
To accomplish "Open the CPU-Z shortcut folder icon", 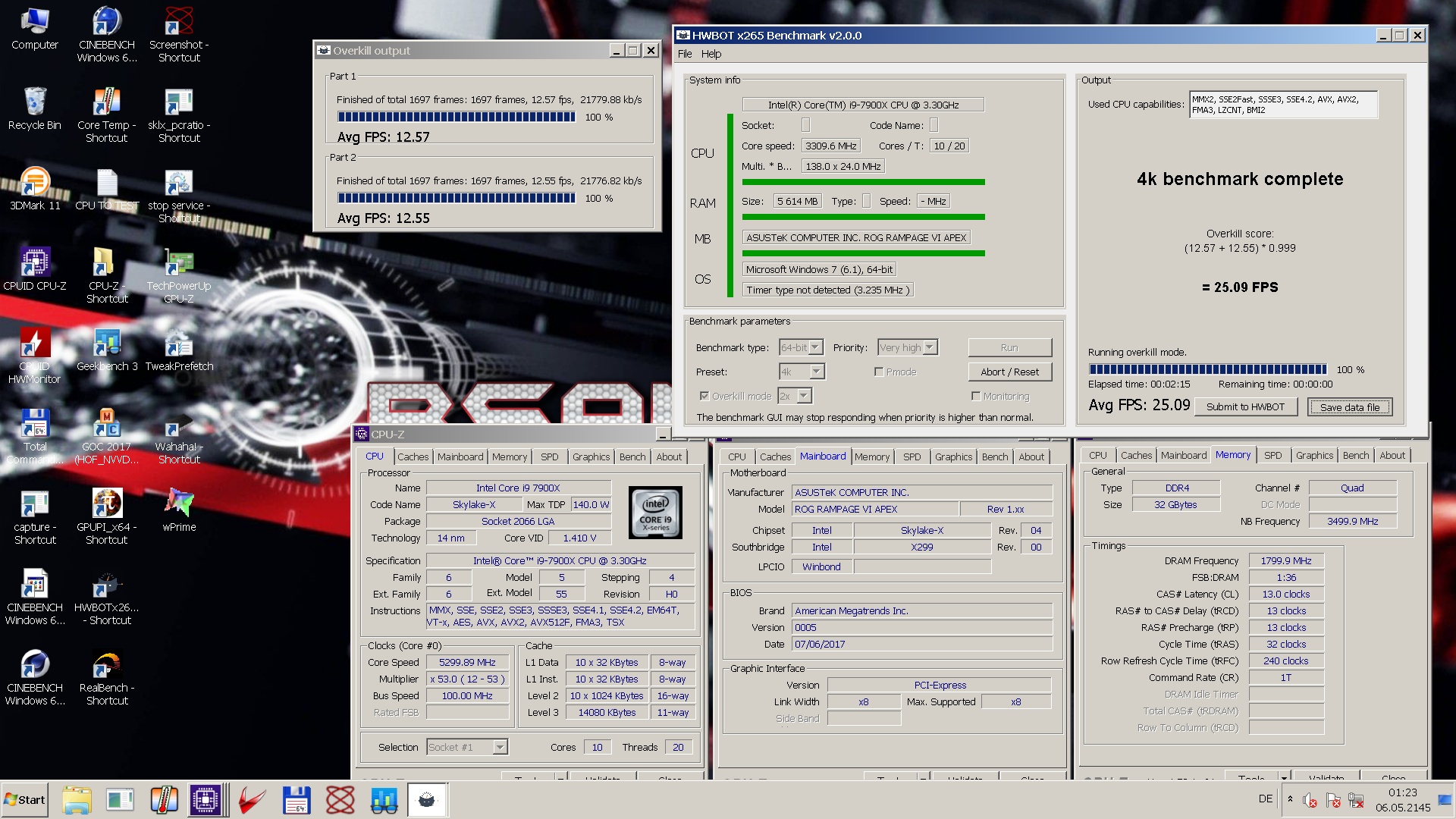I will pos(107,276).
